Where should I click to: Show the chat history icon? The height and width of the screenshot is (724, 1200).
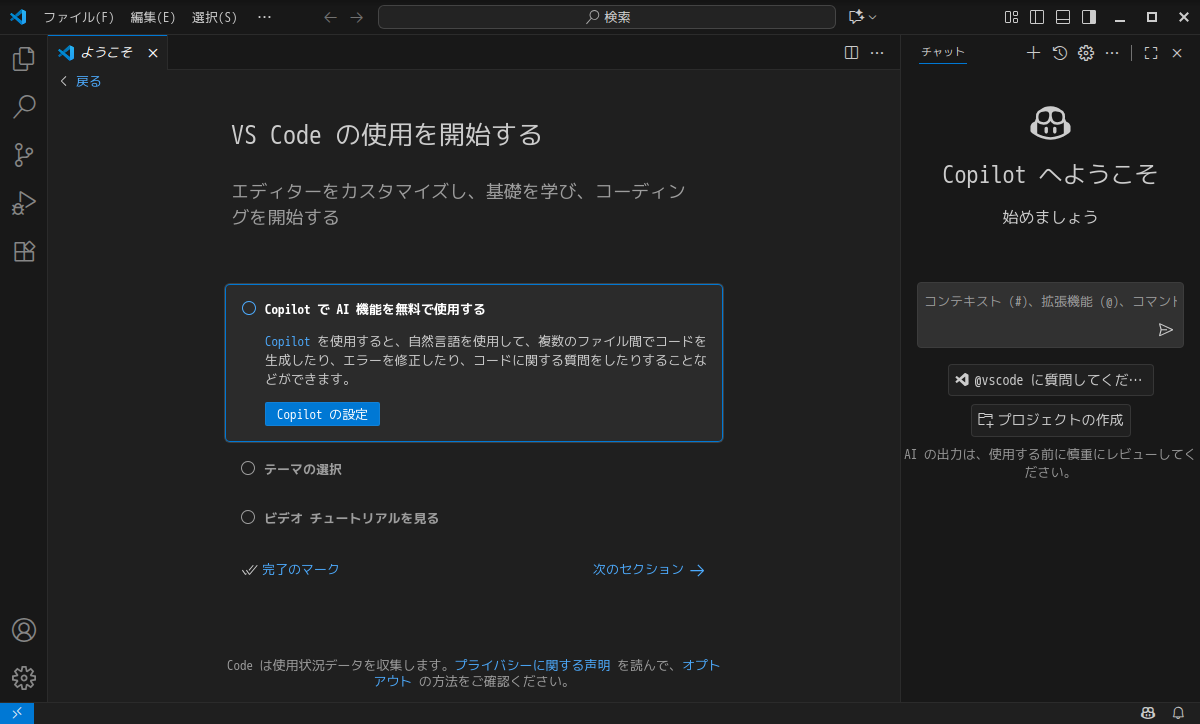point(1060,53)
